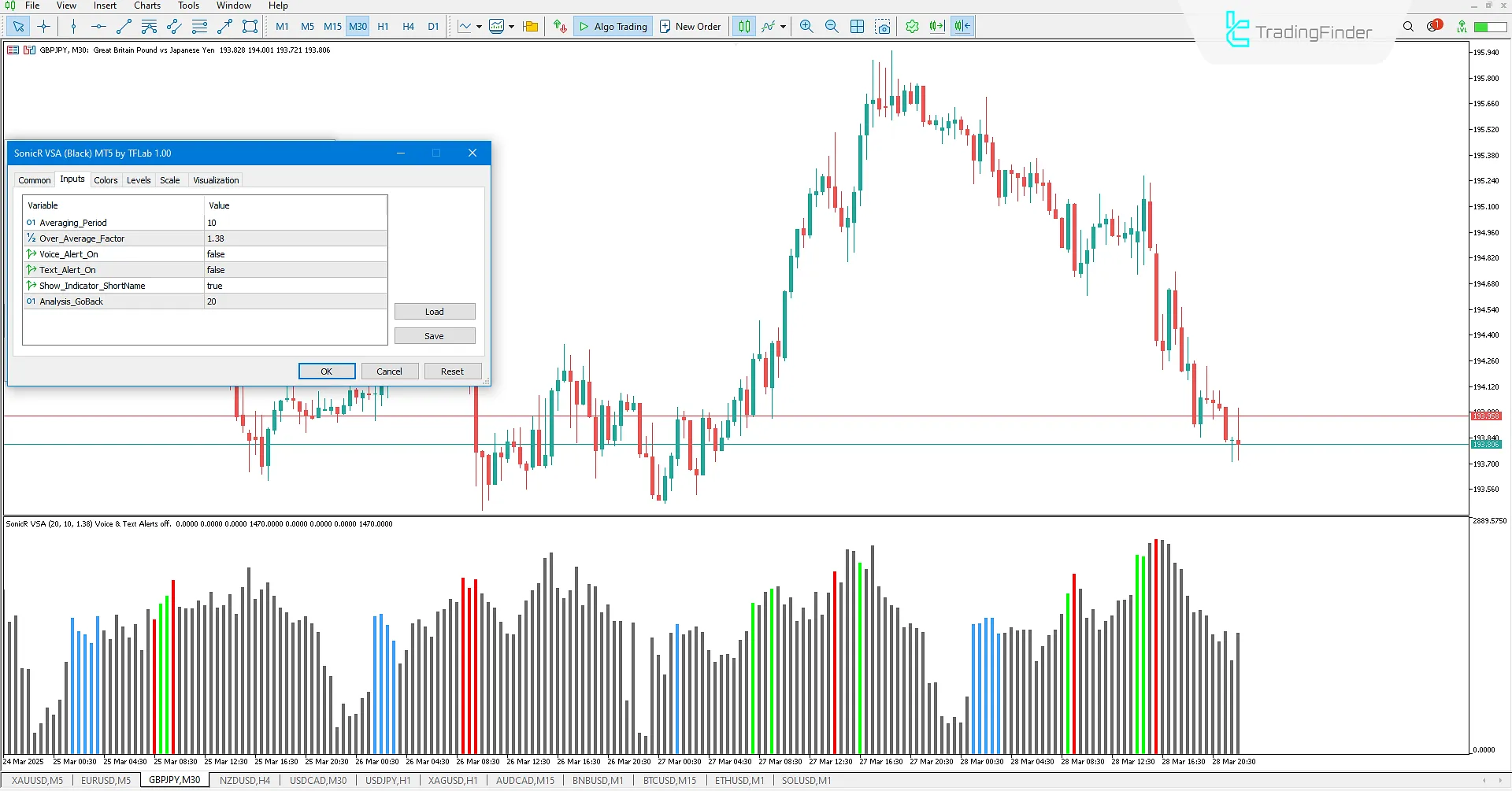Zoom out of the chart

tap(832, 26)
